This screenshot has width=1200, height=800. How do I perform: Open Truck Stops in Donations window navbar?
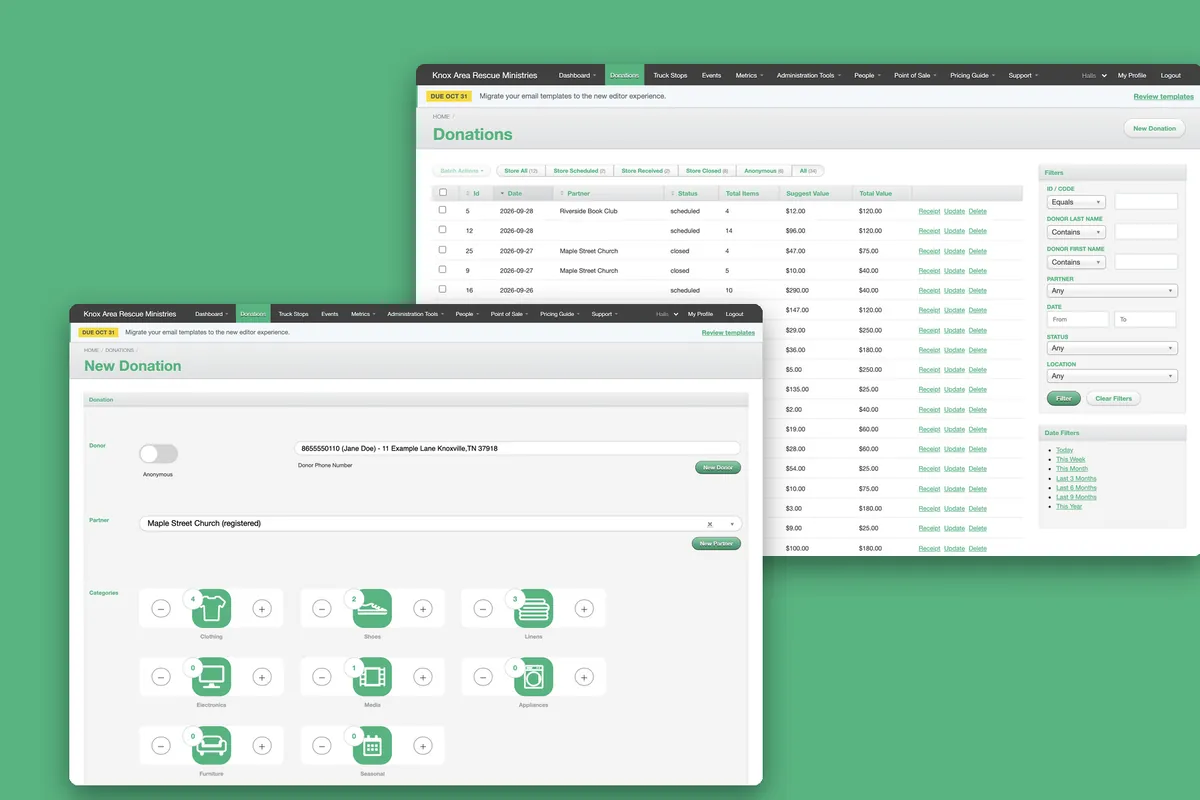670,75
